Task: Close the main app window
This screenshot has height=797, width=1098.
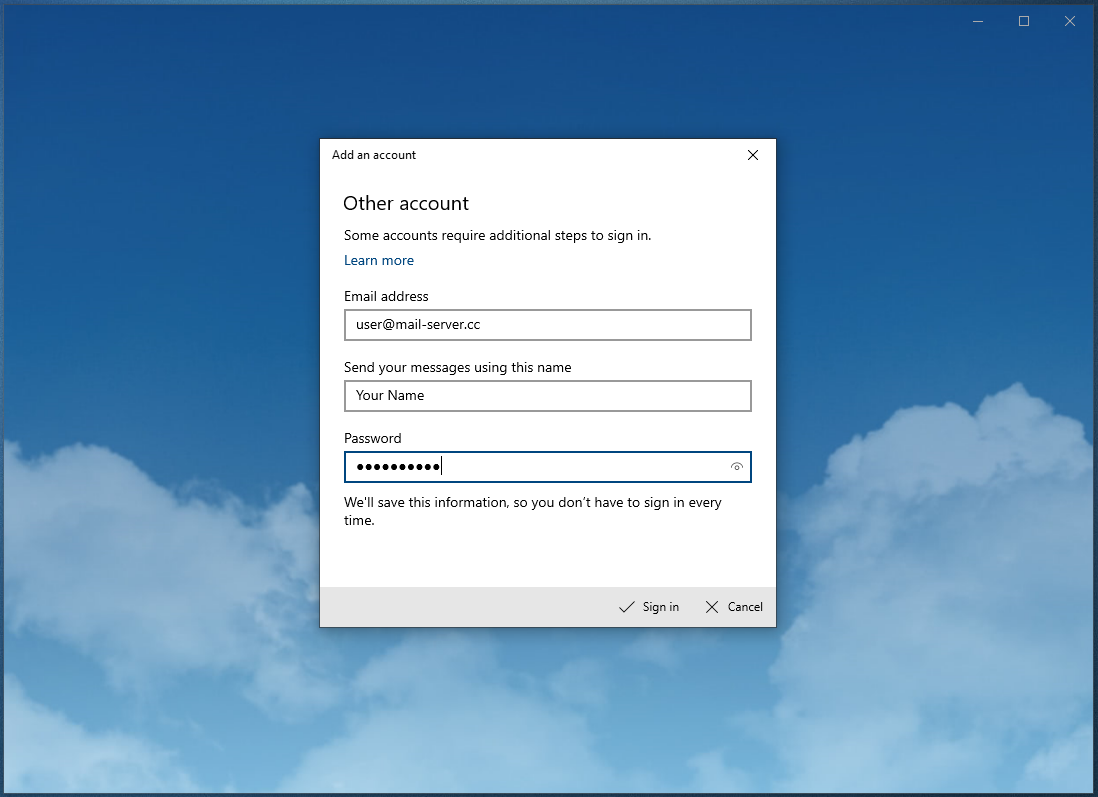Action: pos(1069,21)
